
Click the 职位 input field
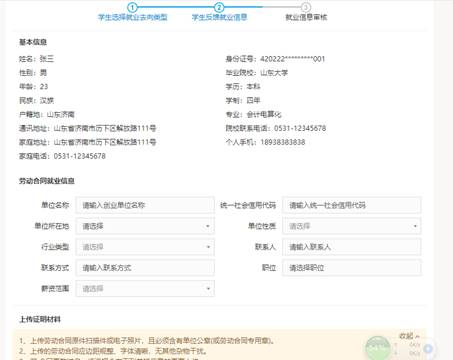[x=352, y=268]
